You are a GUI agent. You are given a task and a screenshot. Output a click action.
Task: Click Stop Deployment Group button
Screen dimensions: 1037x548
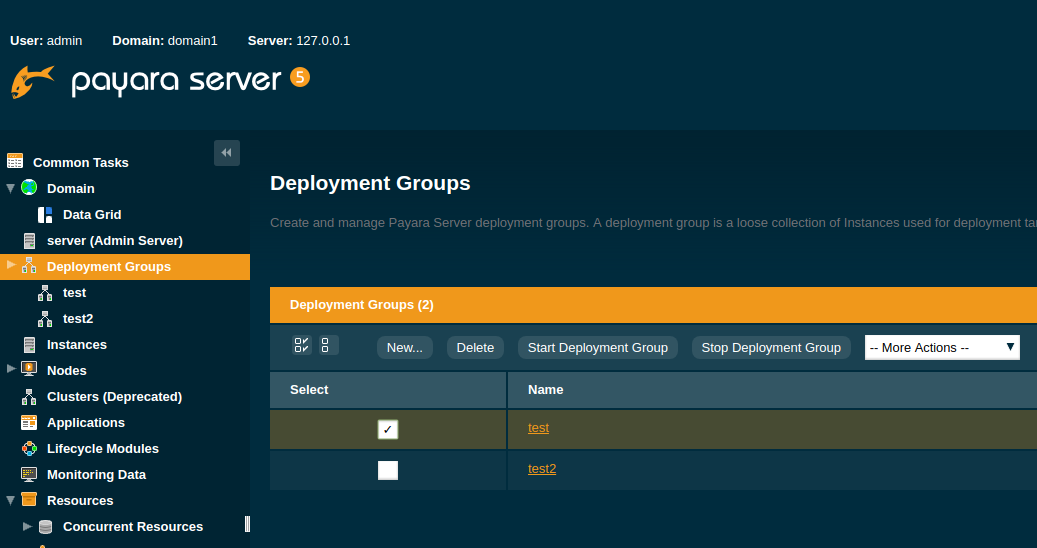[771, 348]
